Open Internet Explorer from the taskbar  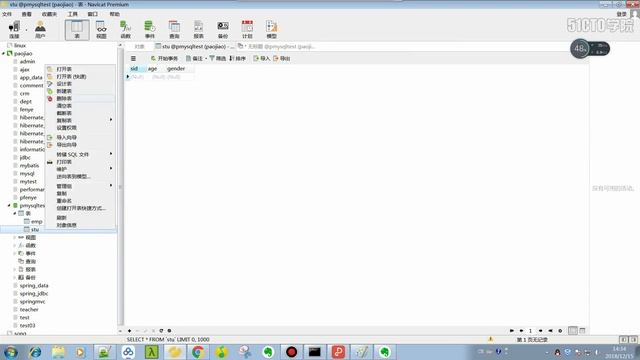[35, 352]
